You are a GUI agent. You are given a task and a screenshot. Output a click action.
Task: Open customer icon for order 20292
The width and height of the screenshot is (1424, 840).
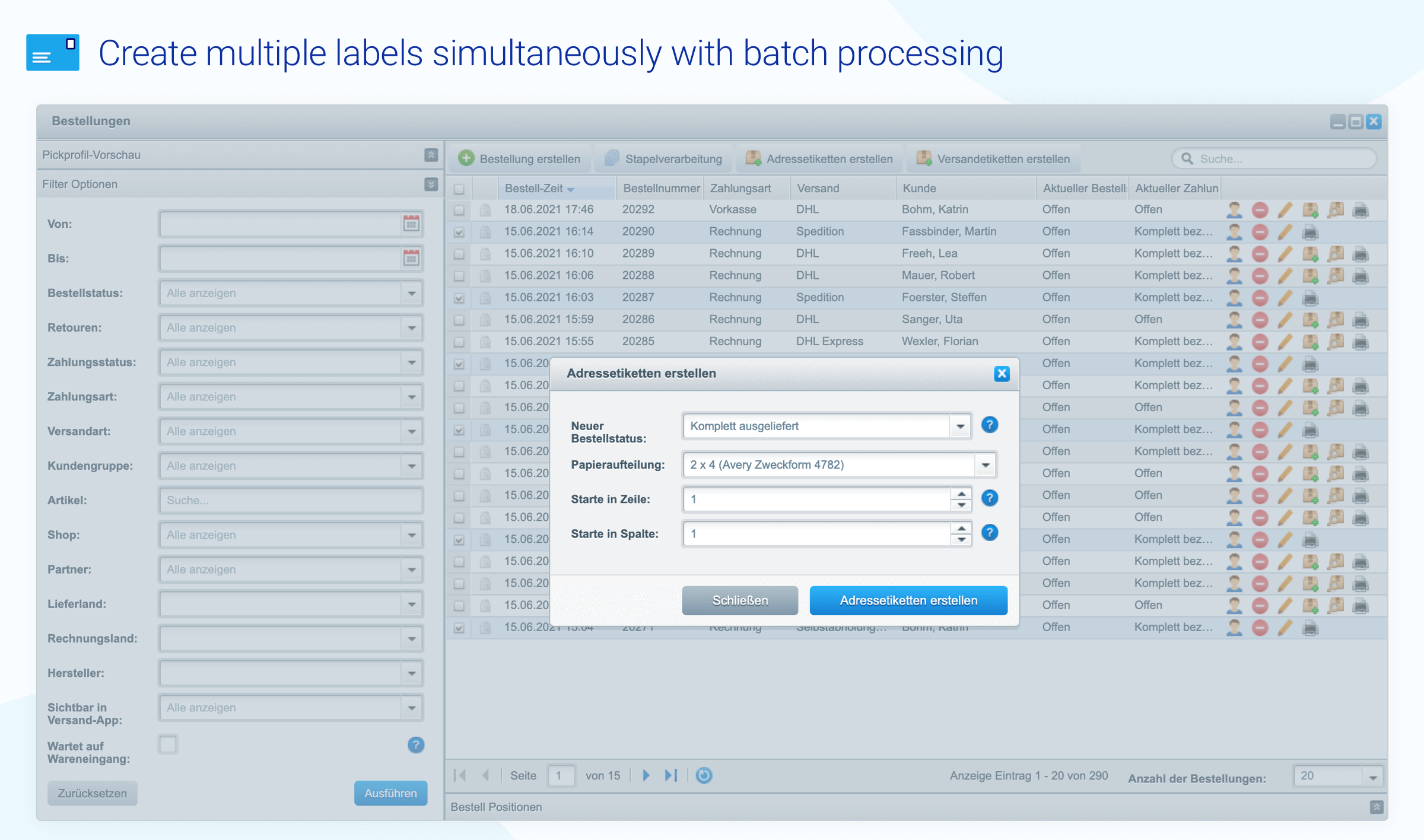pyautogui.click(x=1234, y=209)
